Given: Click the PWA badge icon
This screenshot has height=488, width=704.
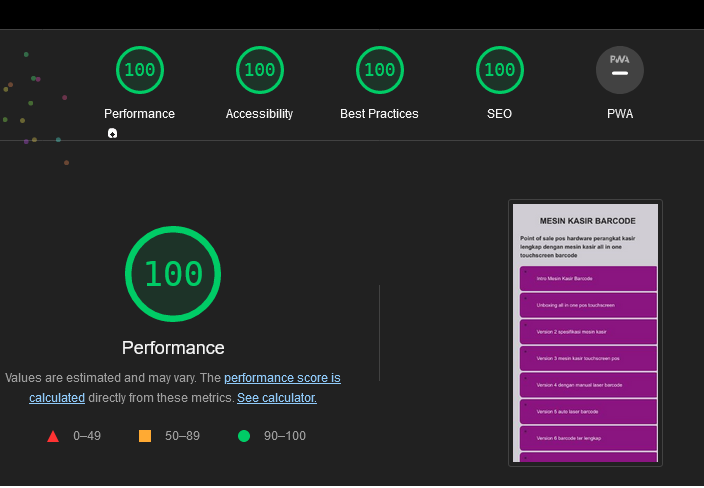Looking at the screenshot, I should tap(620, 70).
